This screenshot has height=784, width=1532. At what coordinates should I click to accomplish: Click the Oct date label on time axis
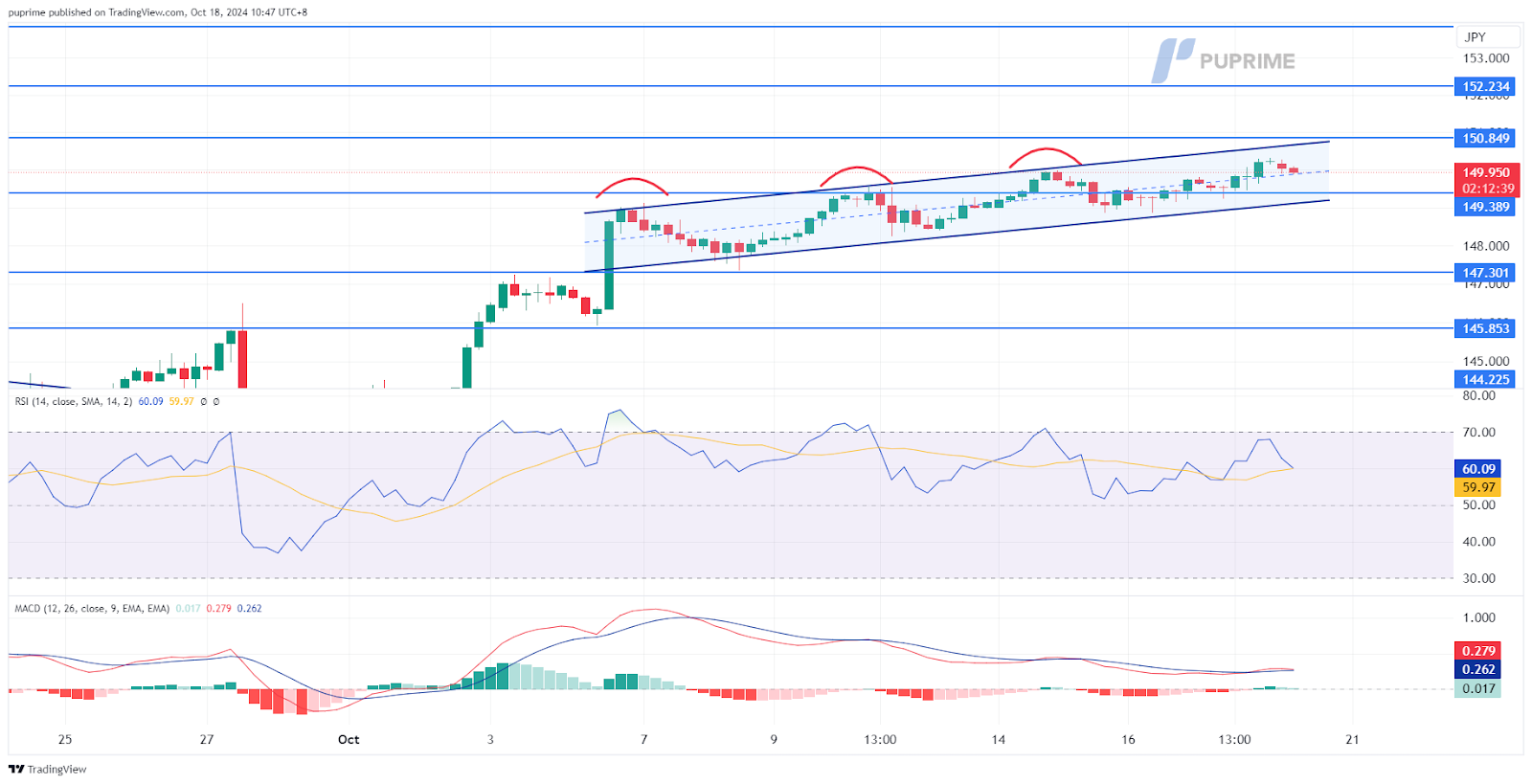click(349, 739)
